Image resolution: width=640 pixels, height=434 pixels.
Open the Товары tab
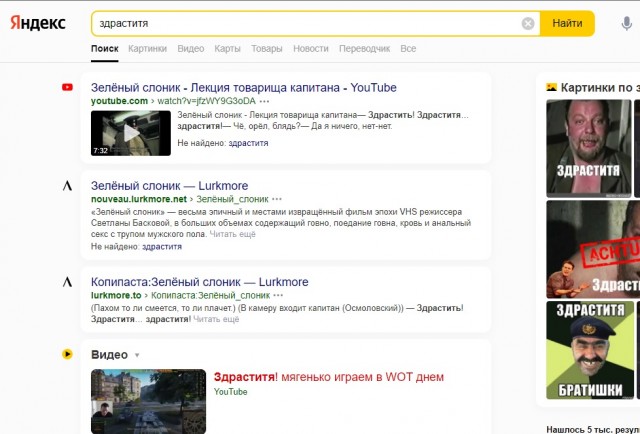point(267,49)
